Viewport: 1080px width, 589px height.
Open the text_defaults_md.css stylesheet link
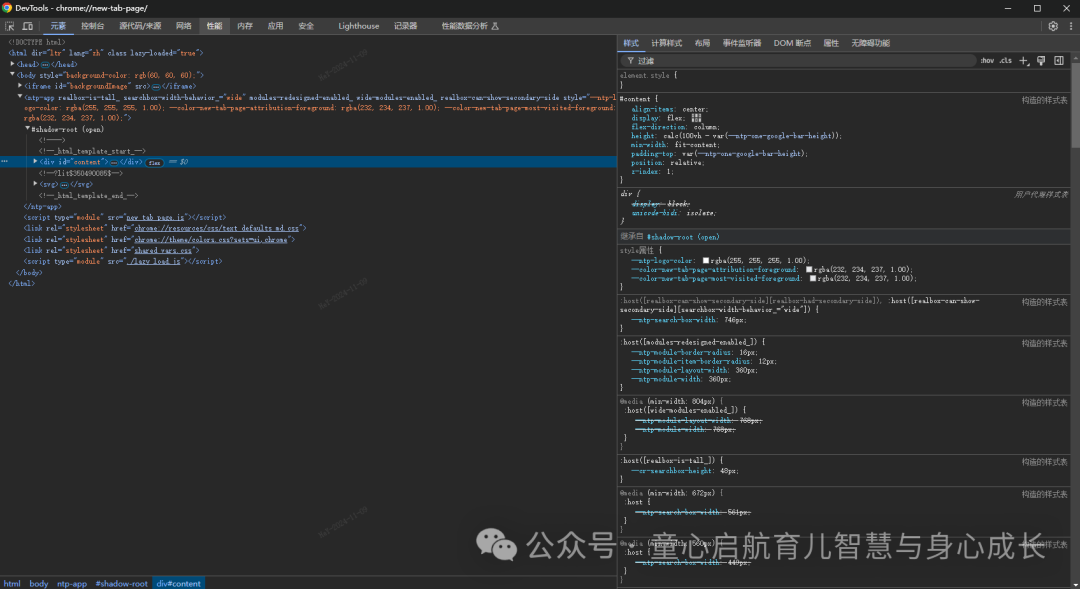(x=216, y=229)
